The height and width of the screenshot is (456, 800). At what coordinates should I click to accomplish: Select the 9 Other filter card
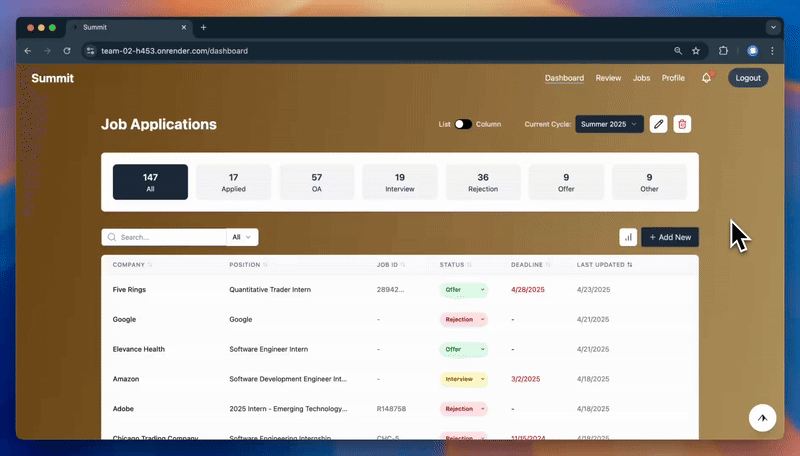(649, 182)
